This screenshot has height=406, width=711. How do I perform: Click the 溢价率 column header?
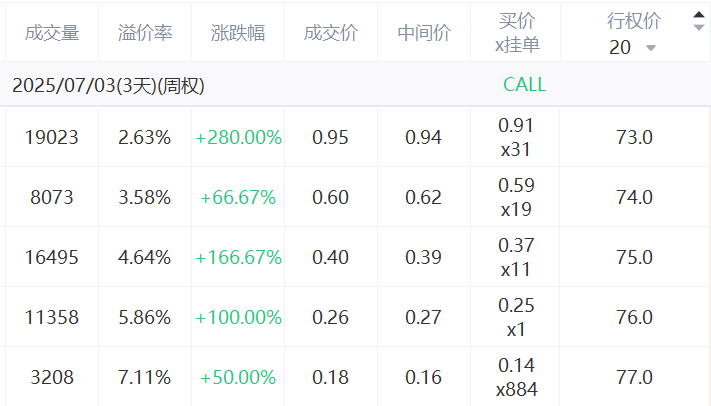tap(145, 33)
